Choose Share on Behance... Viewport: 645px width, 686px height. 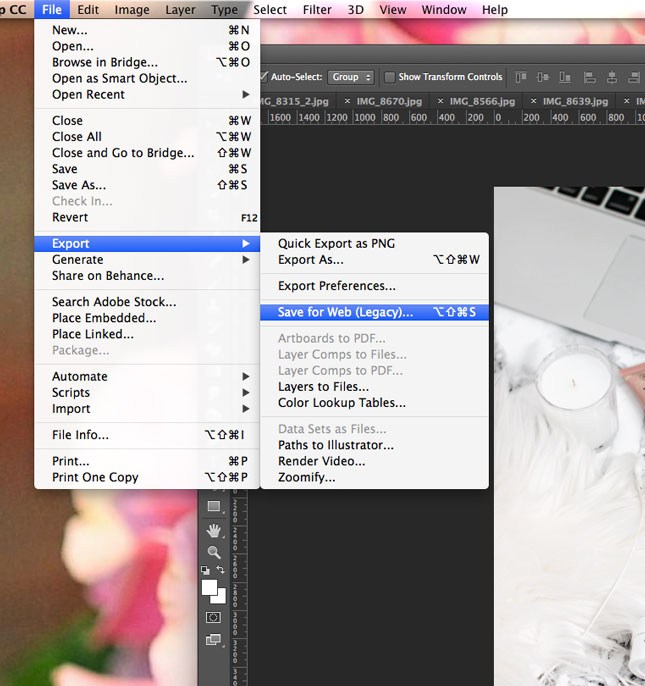tap(147, 276)
